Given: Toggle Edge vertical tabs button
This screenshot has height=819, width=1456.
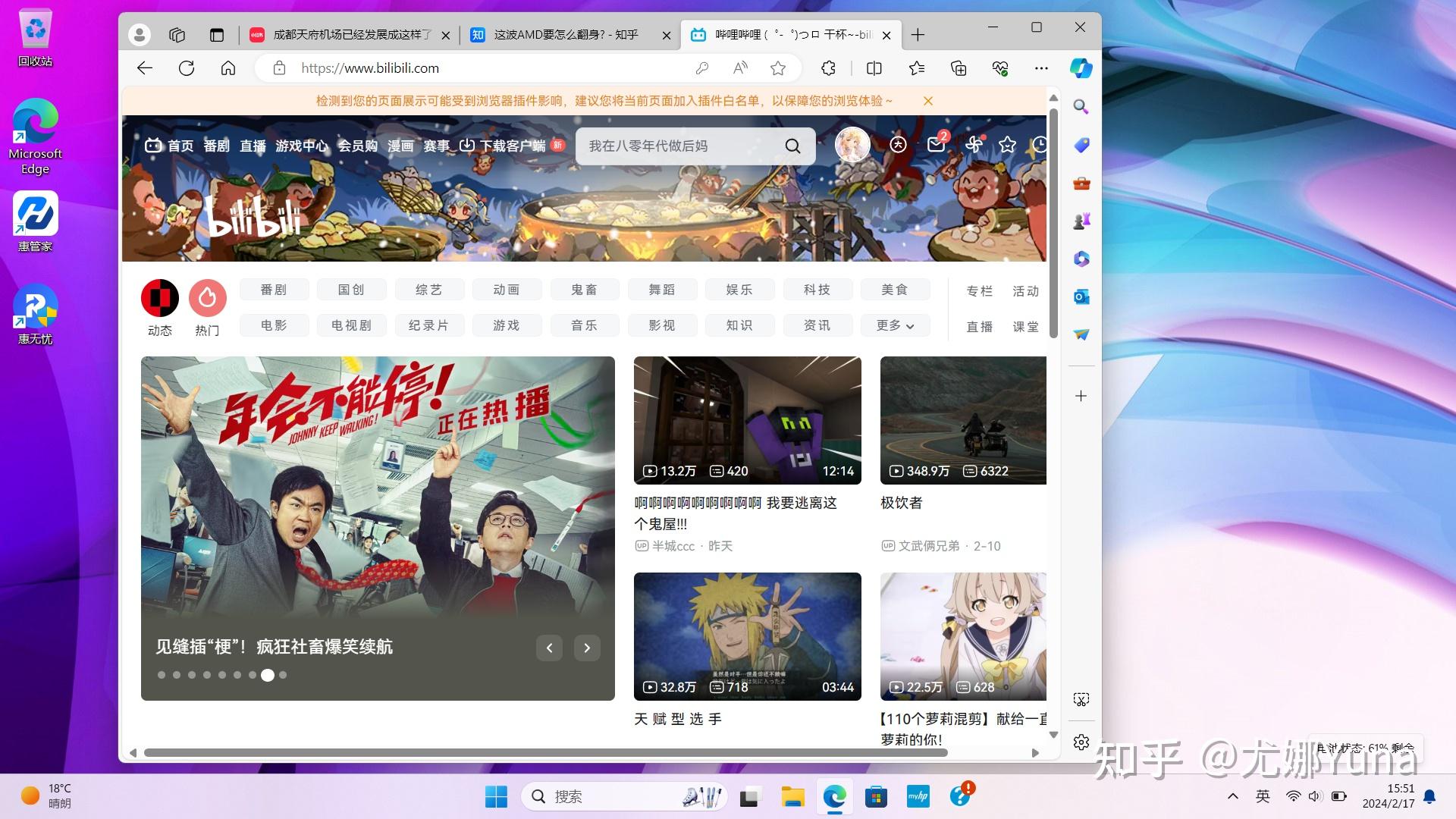Looking at the screenshot, I should click(217, 35).
